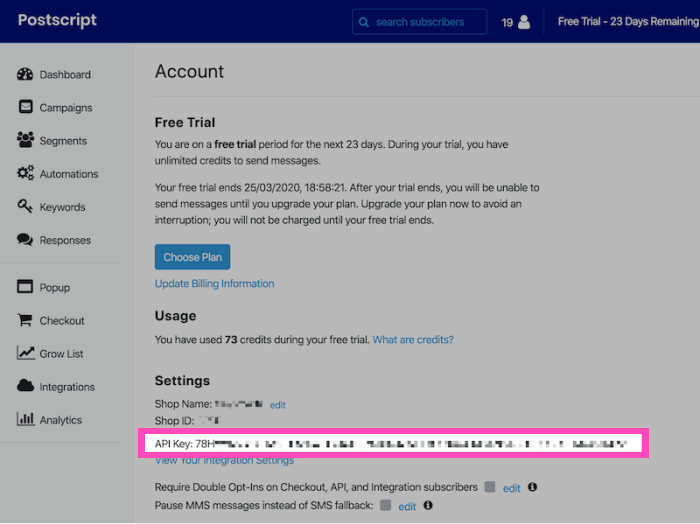
Task: Open Update Billing Information link
Action: click(214, 284)
